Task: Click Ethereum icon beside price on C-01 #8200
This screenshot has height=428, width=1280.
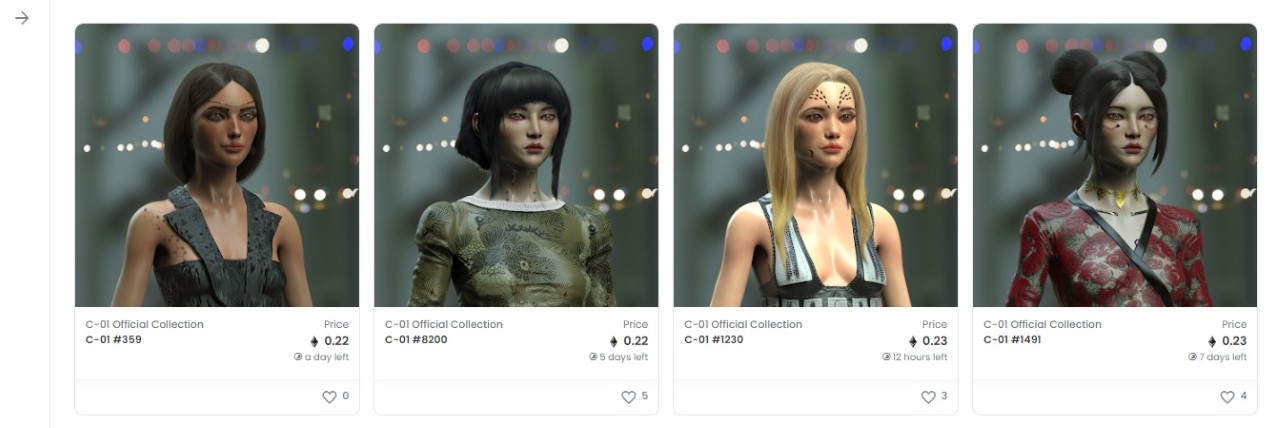Action: [613, 341]
